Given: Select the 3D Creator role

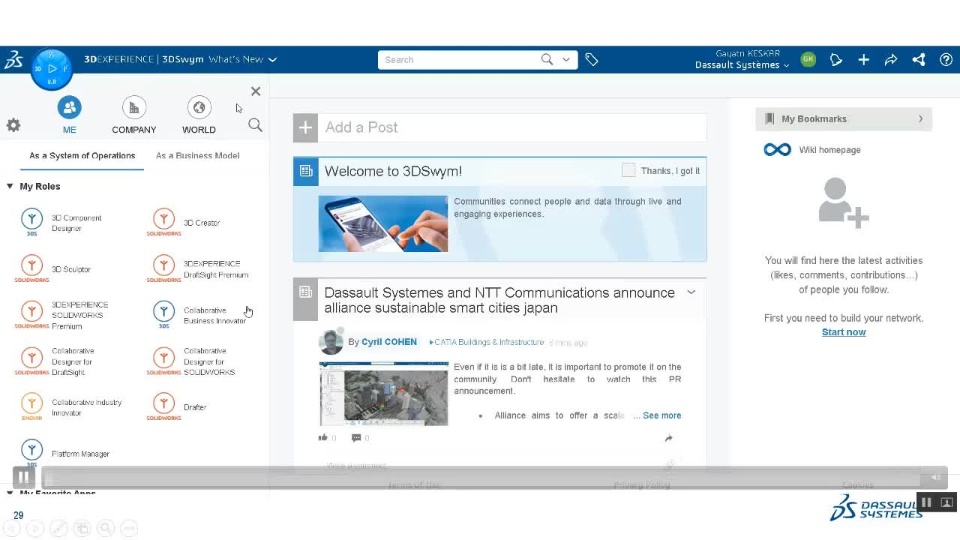Looking at the screenshot, I should 184,223.
